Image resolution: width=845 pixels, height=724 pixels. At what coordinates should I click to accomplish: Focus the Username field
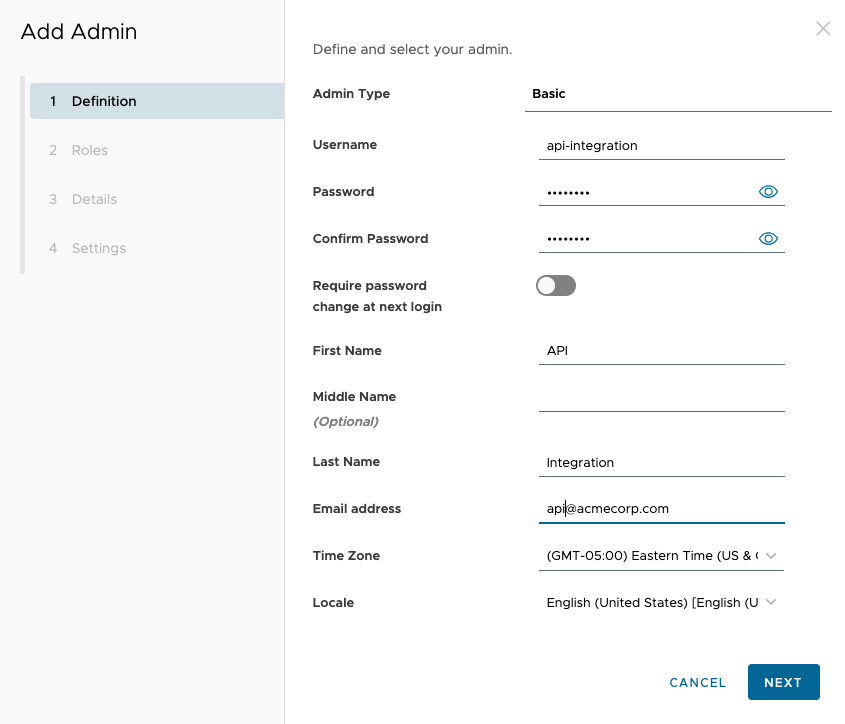click(x=660, y=146)
